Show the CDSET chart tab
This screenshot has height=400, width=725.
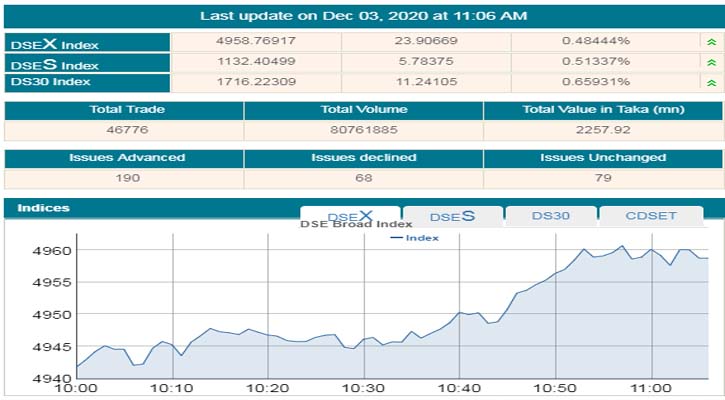650,216
